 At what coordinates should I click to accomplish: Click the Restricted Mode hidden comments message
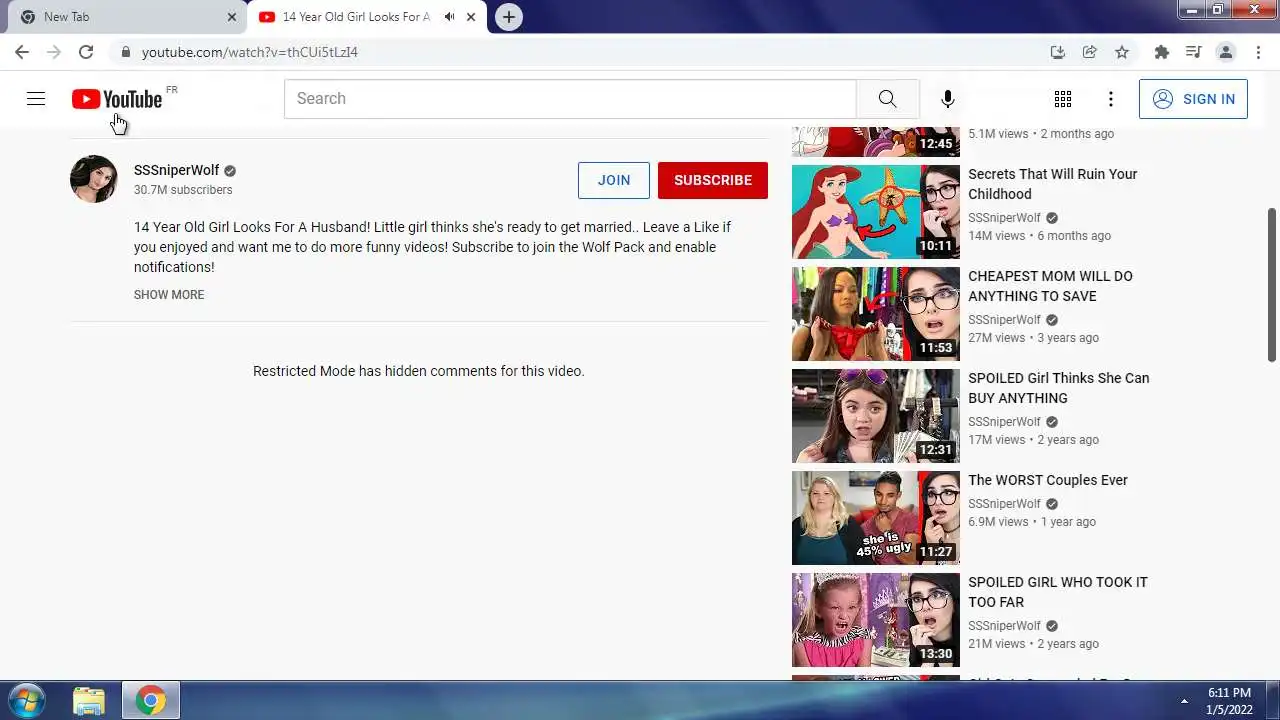(419, 371)
